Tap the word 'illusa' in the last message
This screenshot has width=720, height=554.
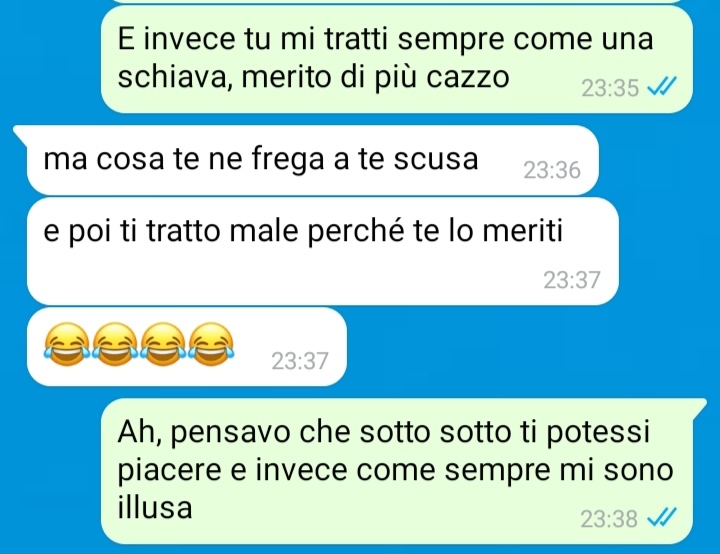pyautogui.click(x=155, y=507)
